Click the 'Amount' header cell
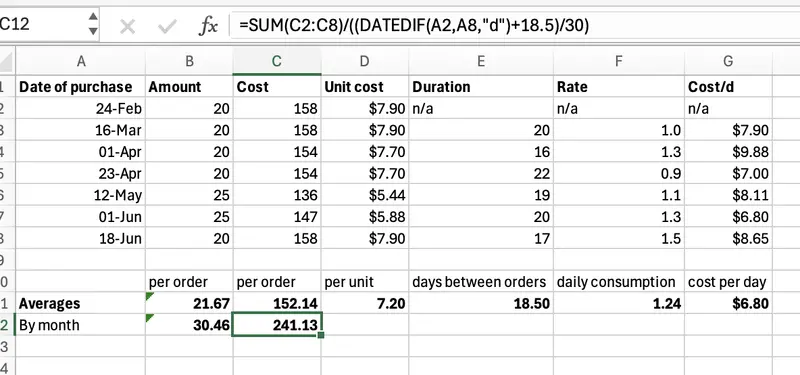This screenshot has width=800, height=375. [x=189, y=87]
